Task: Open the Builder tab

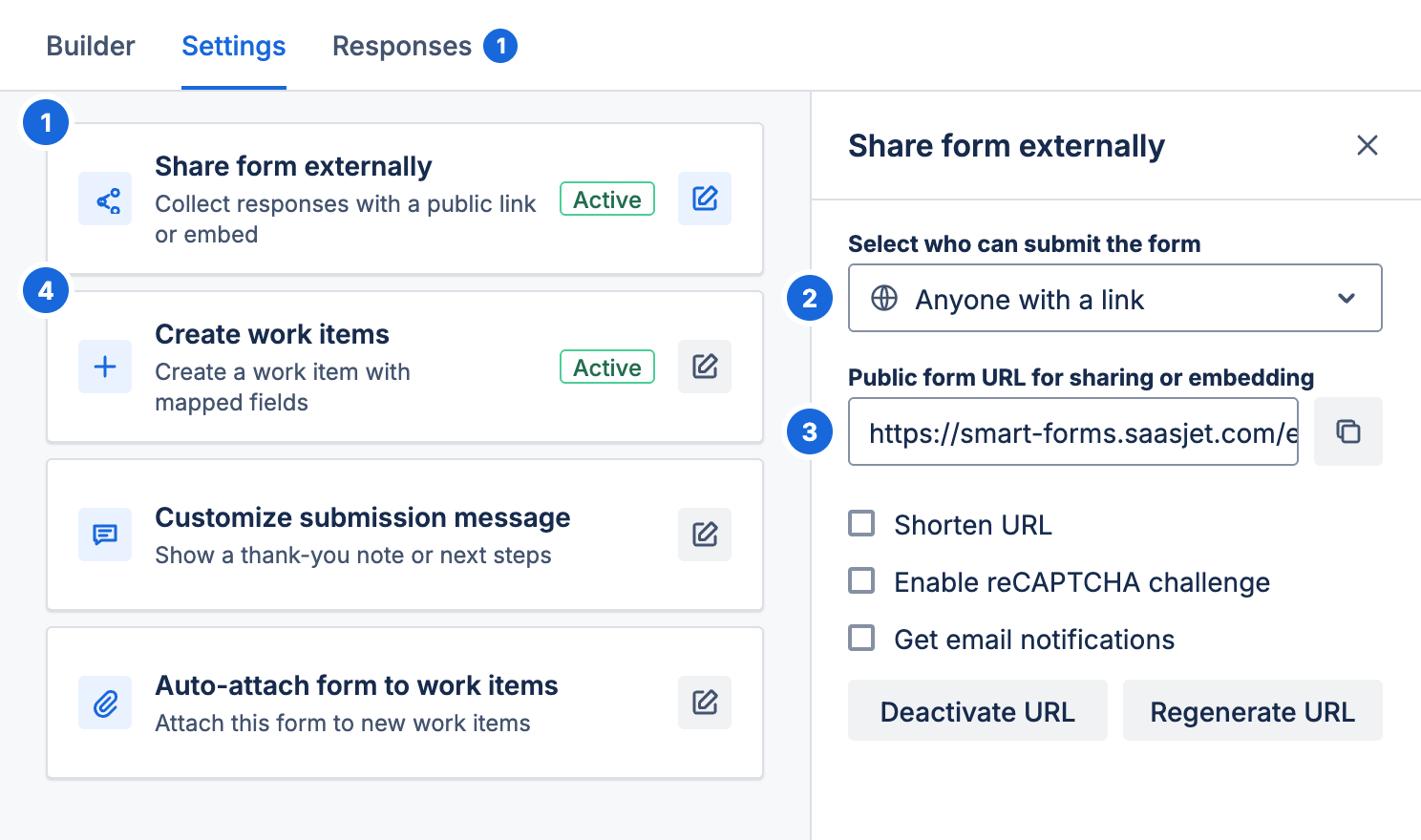Action: pyautogui.click(x=91, y=46)
